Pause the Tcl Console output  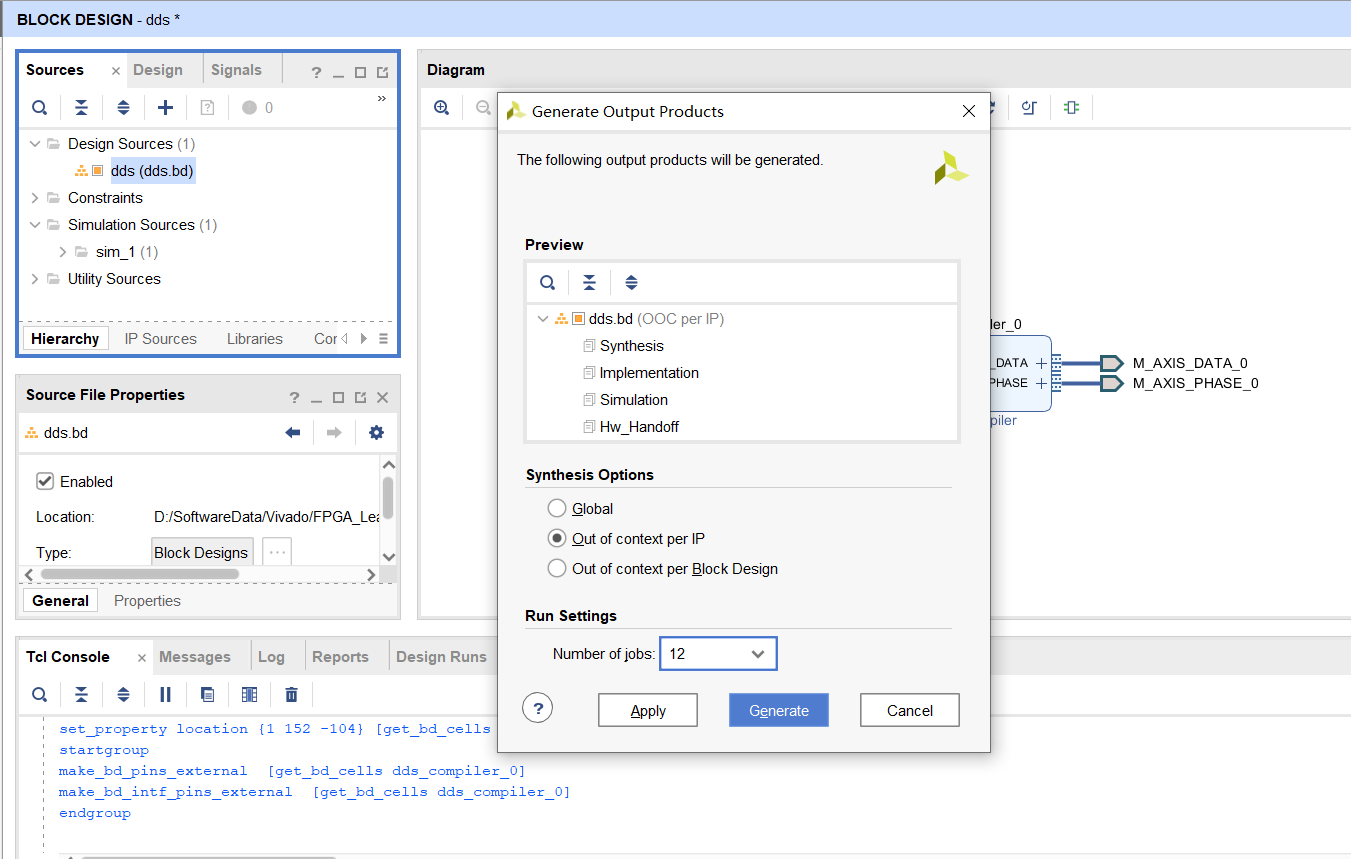(166, 694)
